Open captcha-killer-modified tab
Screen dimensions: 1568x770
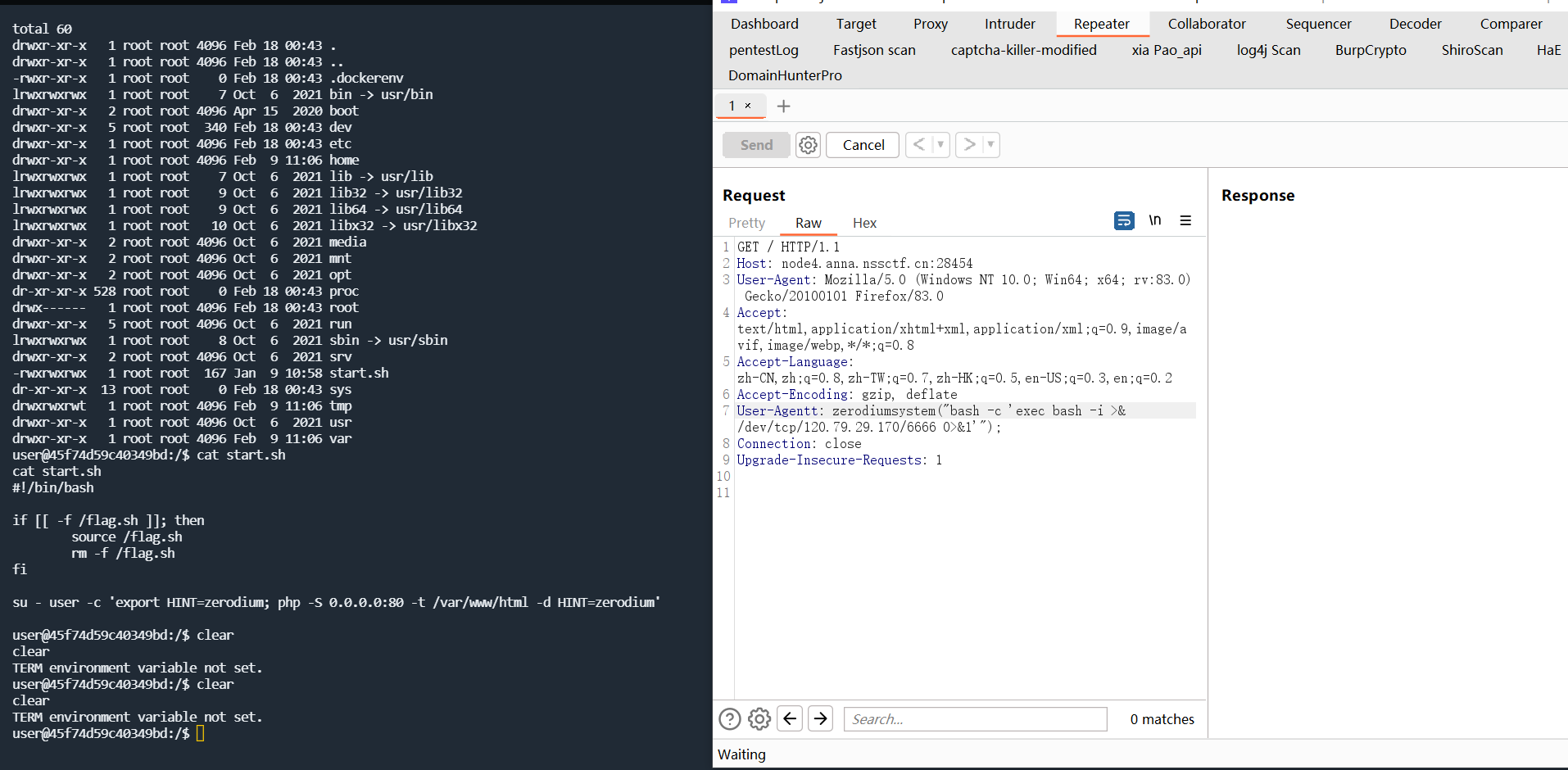click(x=1023, y=50)
